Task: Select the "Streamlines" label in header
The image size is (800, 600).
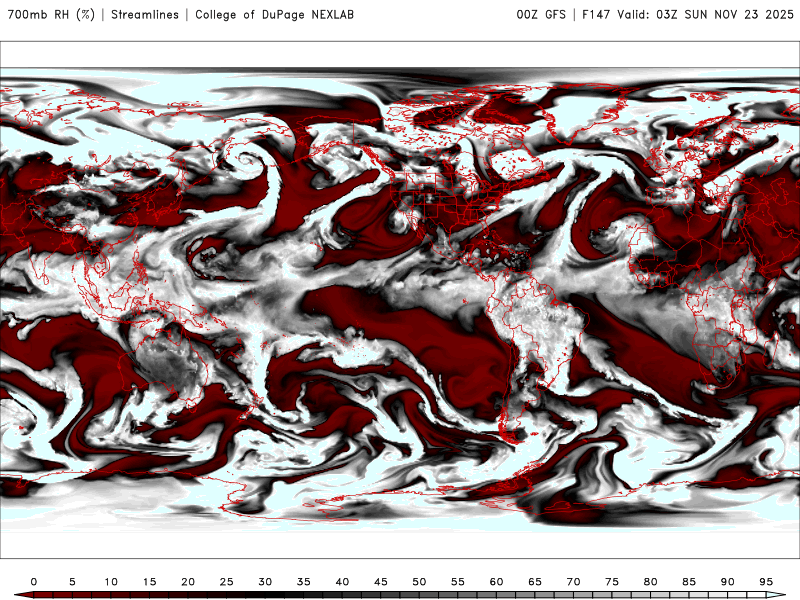Action: (145, 15)
